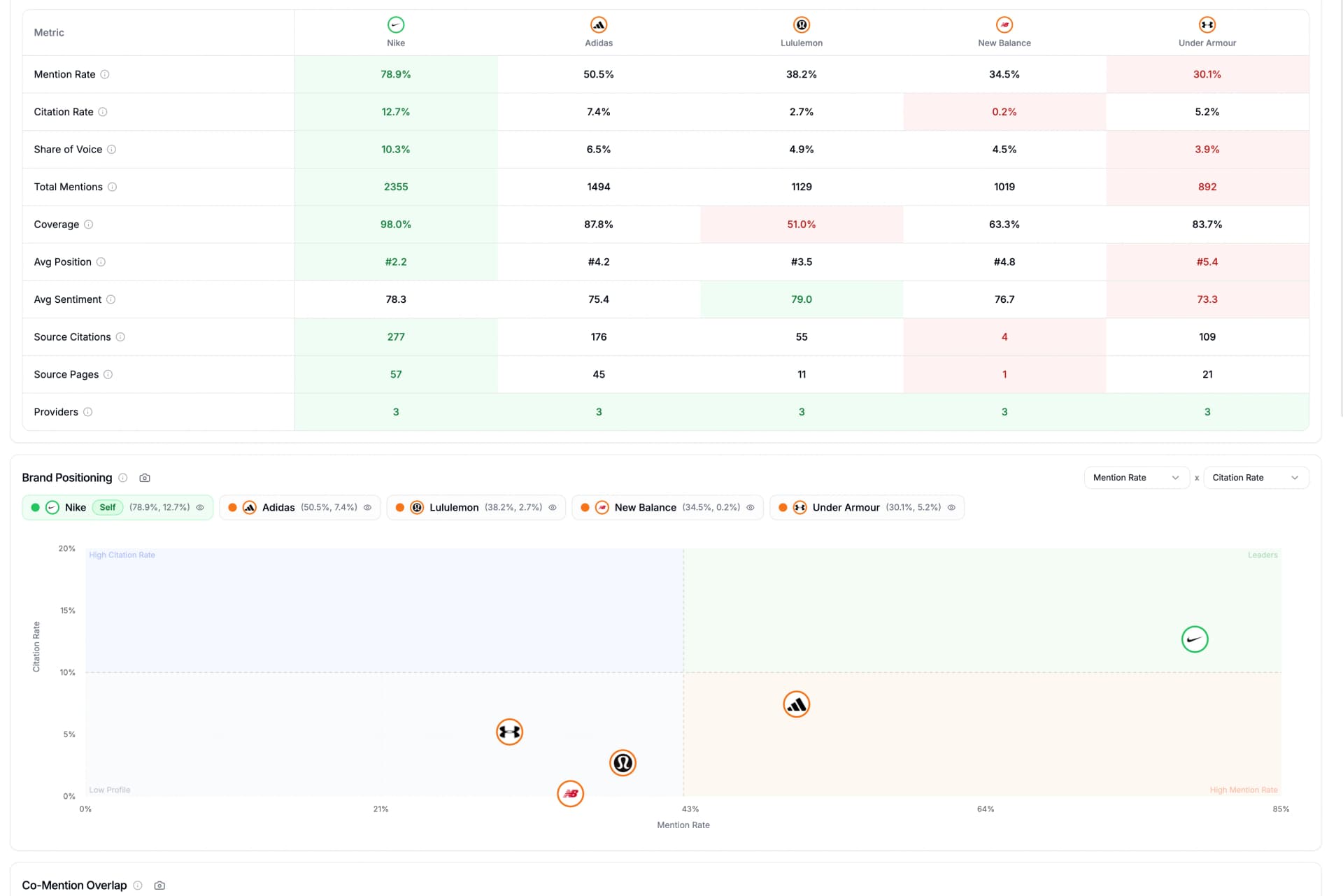The height and width of the screenshot is (896, 1343).
Task: Click the Nike Self legend chip
Action: (118, 508)
